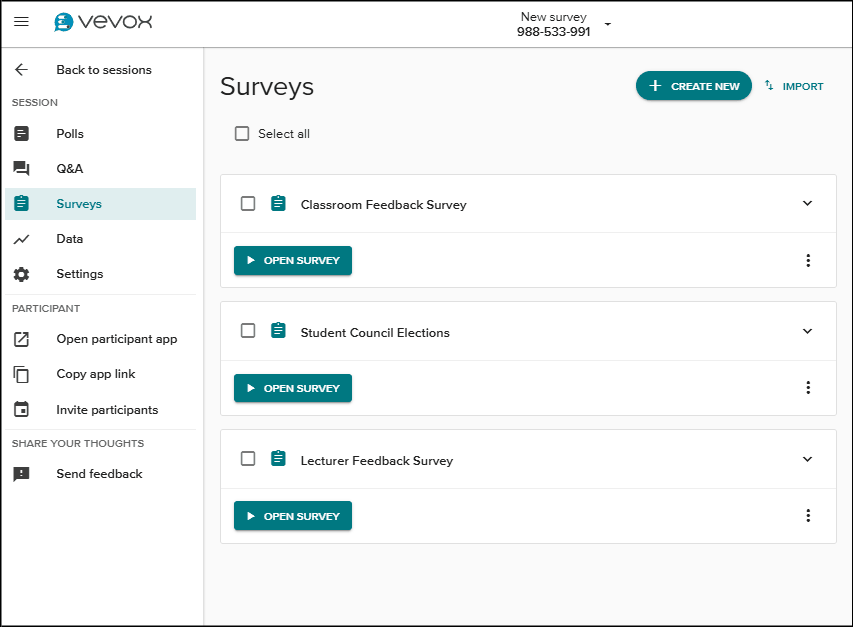
Task: Open the New survey session dropdown
Action: [608, 25]
